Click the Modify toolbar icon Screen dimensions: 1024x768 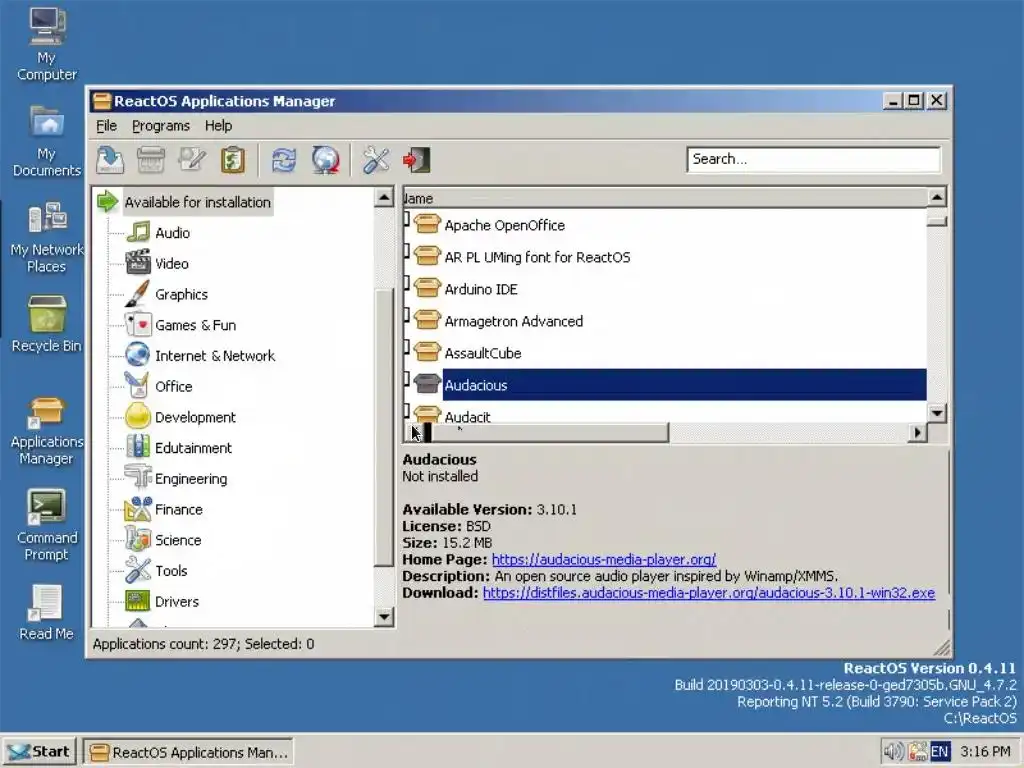click(191, 160)
